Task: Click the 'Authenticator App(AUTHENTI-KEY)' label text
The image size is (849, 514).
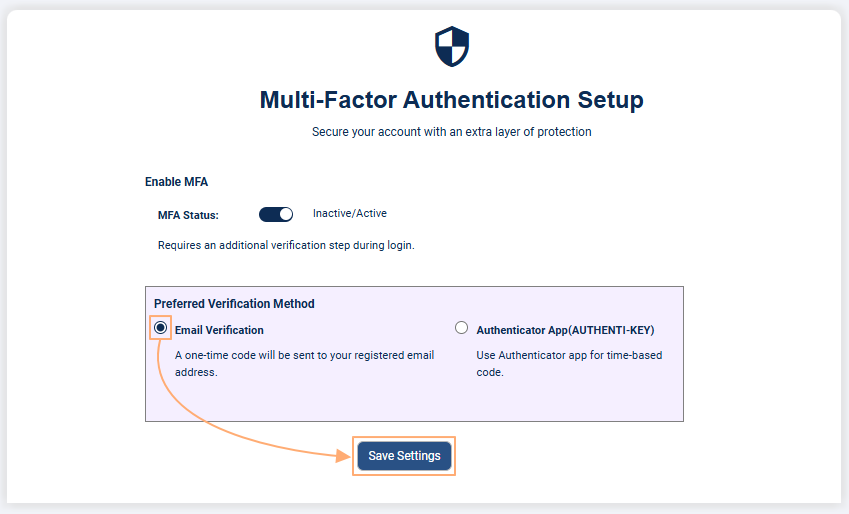Action: click(565, 330)
